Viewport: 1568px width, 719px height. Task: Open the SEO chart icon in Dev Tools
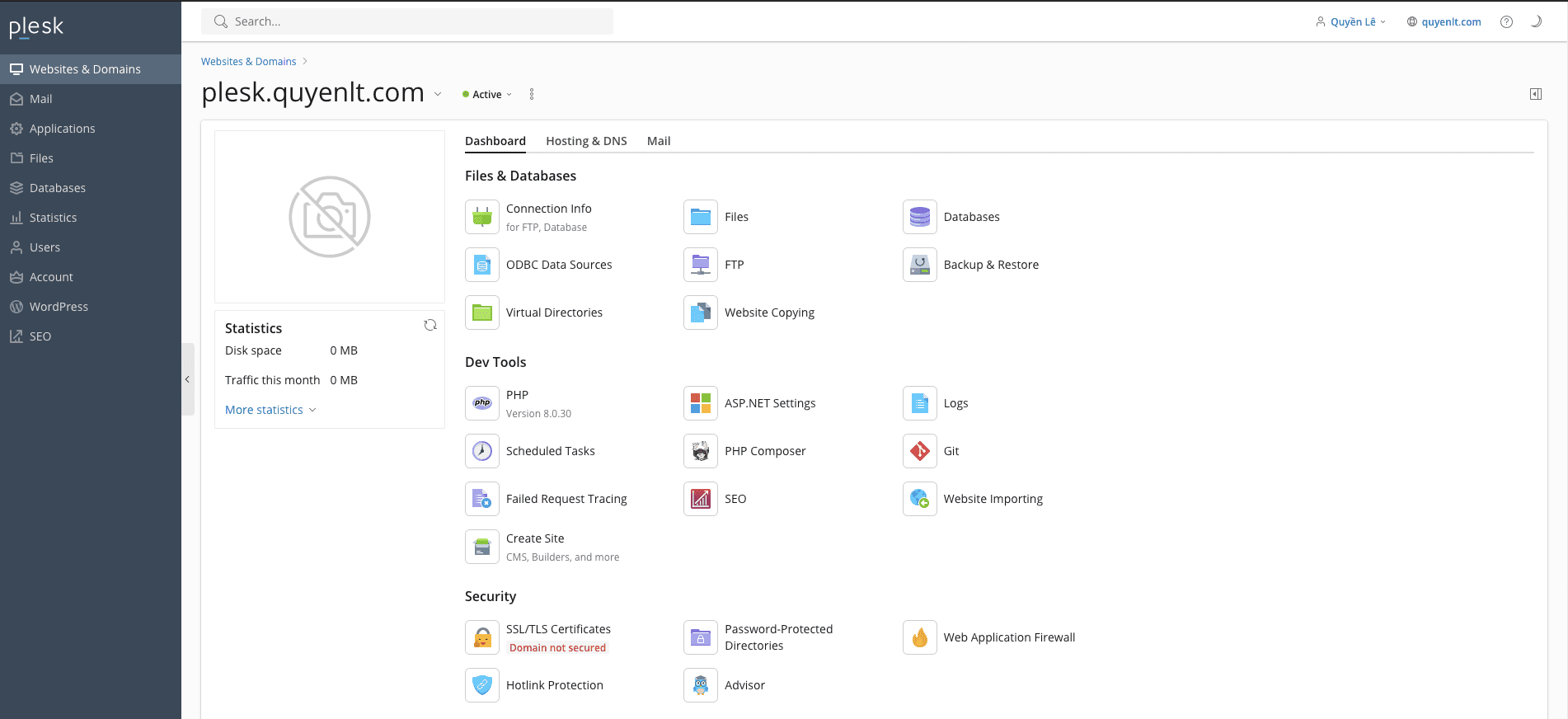[701, 499]
